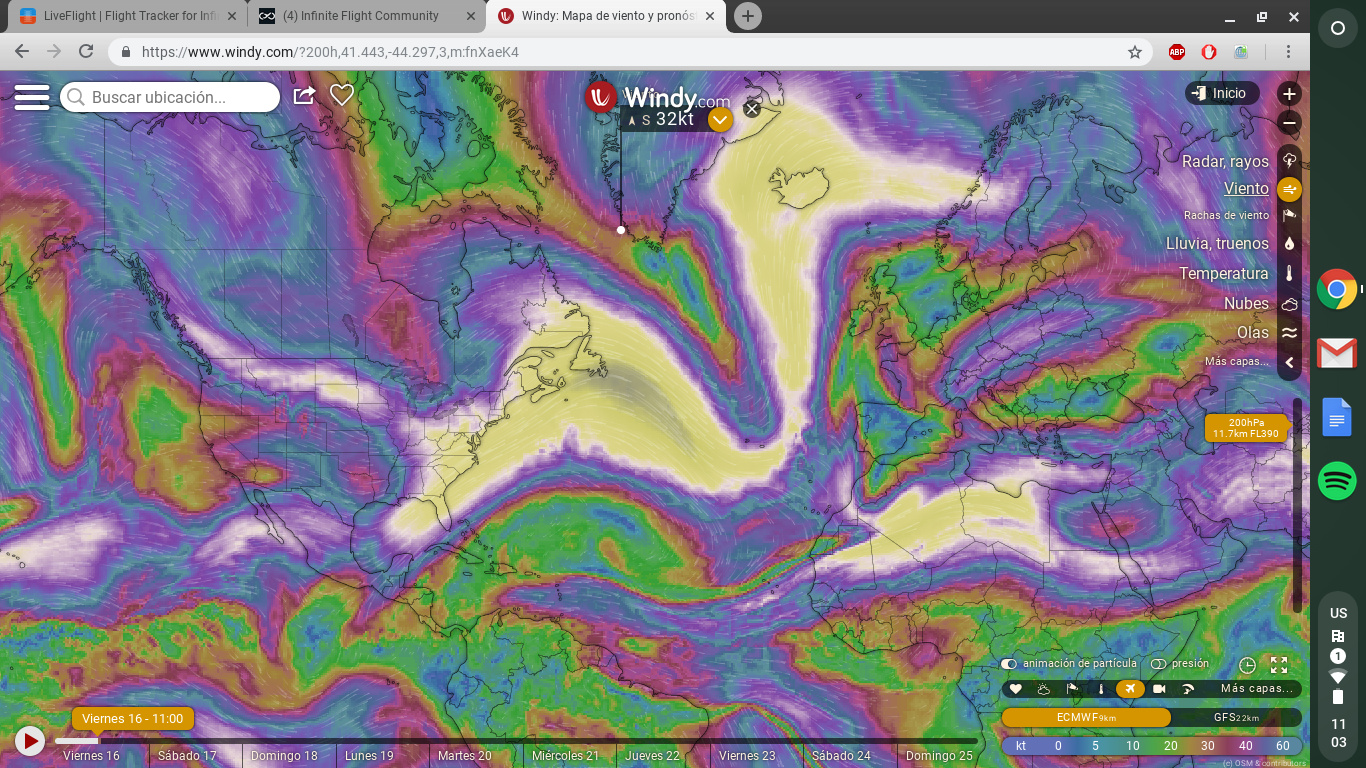Focus the Buscar ubicación search field
1366x768 pixels.
170,97
